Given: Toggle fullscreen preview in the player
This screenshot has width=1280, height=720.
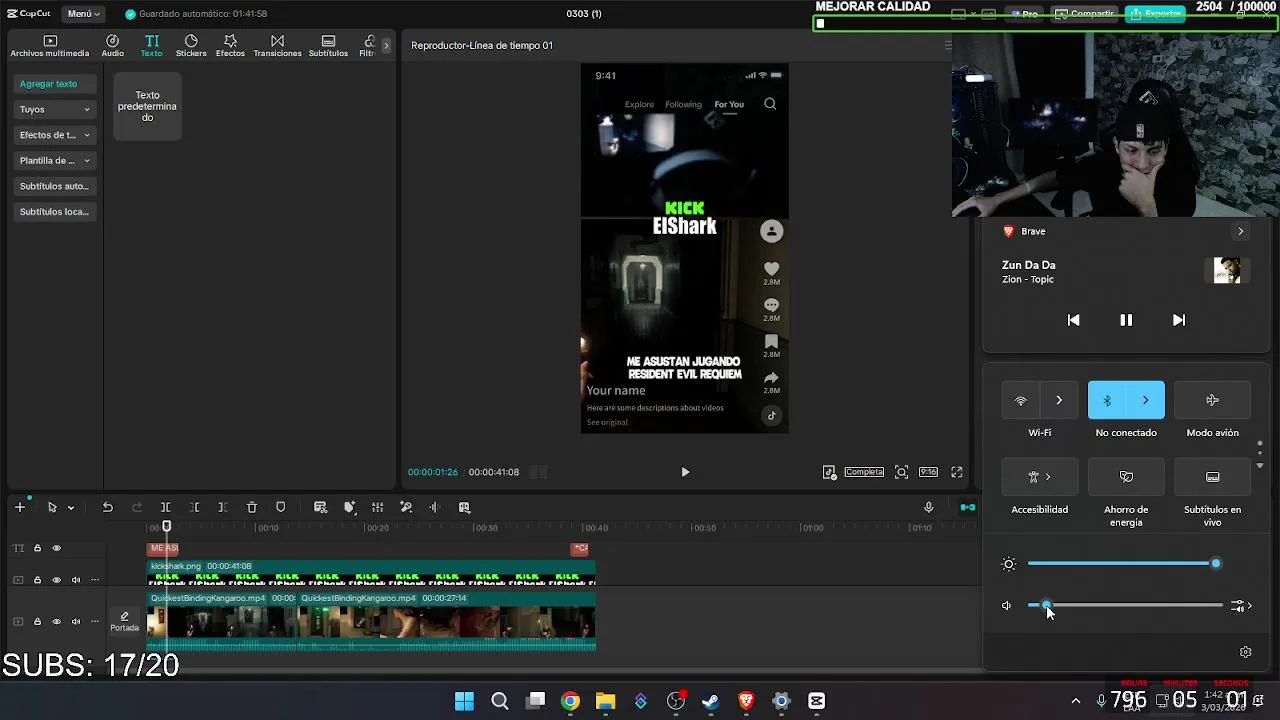Looking at the screenshot, I should coord(957,472).
